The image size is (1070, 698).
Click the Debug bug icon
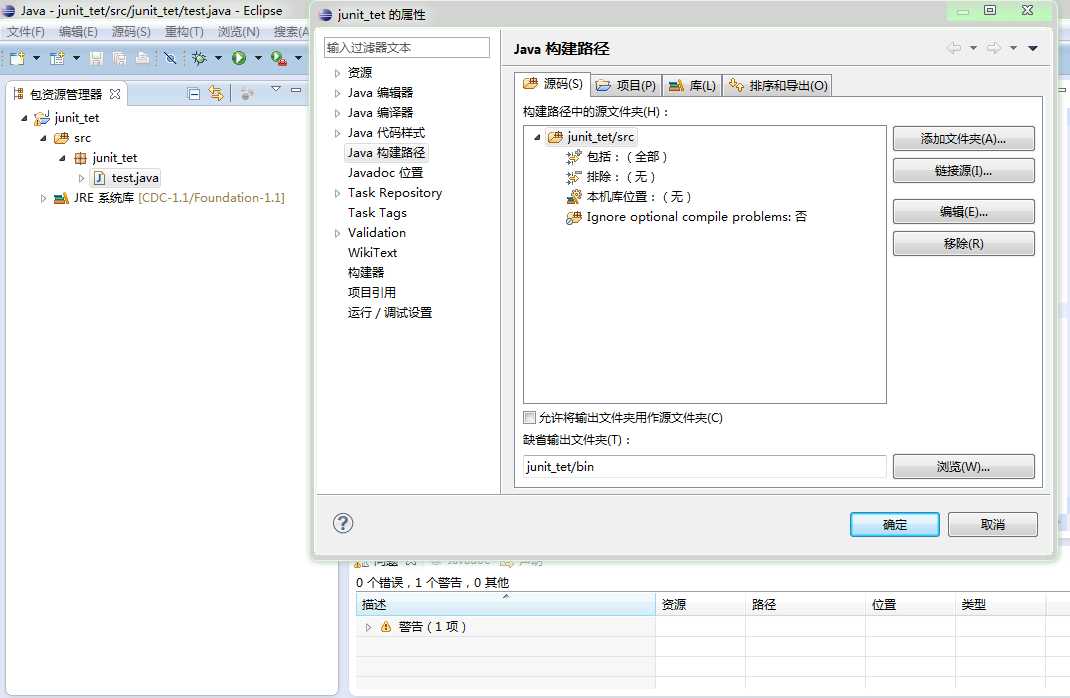(x=199, y=58)
